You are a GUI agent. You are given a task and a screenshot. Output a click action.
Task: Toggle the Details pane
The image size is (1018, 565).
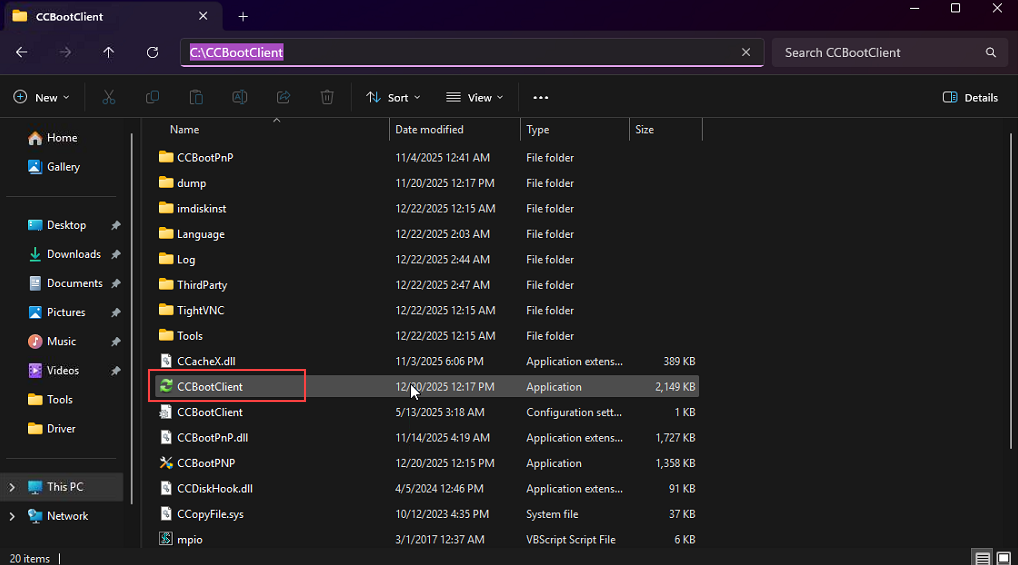pyautogui.click(x=970, y=97)
